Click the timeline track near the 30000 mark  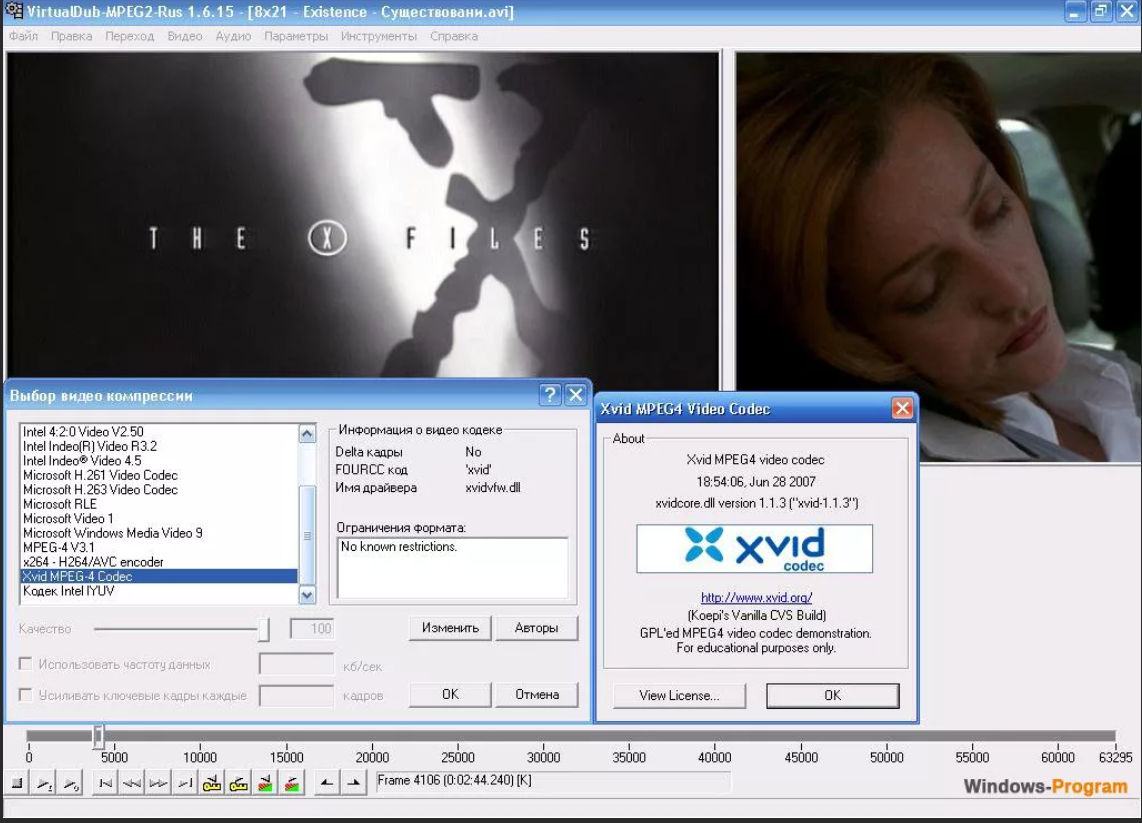click(543, 736)
